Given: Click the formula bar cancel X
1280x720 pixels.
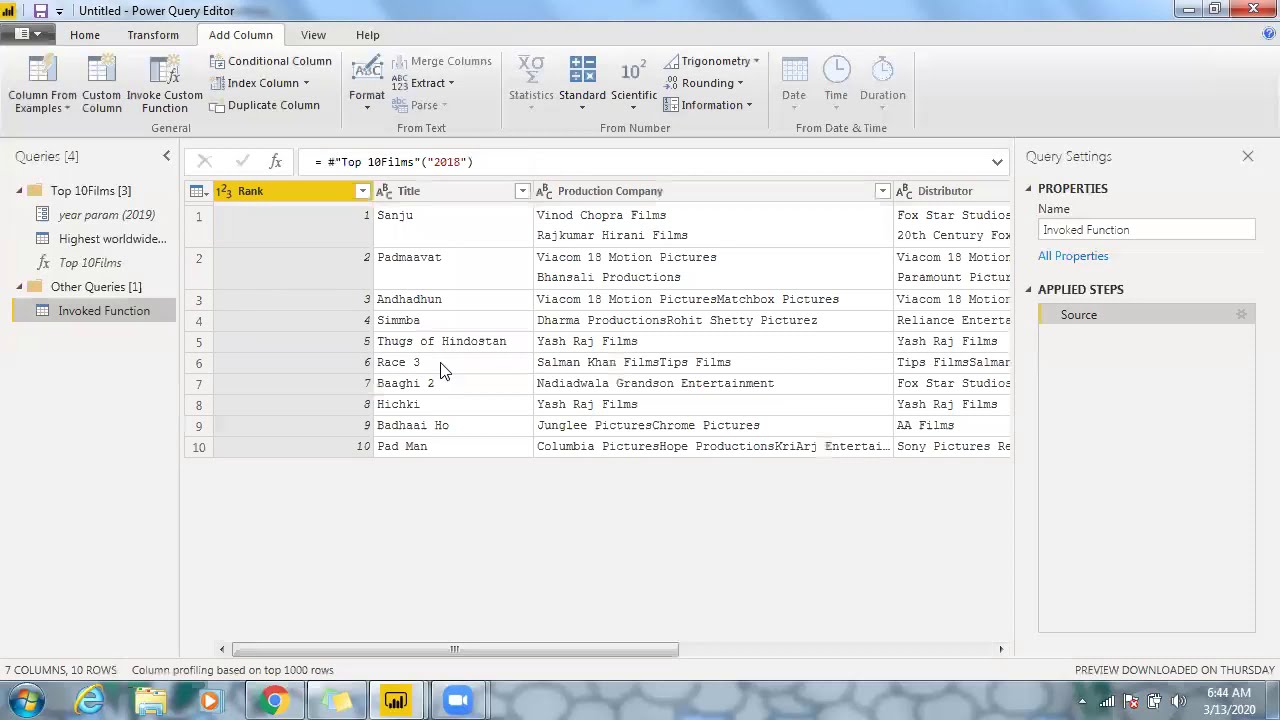Looking at the screenshot, I should click(x=205, y=161).
